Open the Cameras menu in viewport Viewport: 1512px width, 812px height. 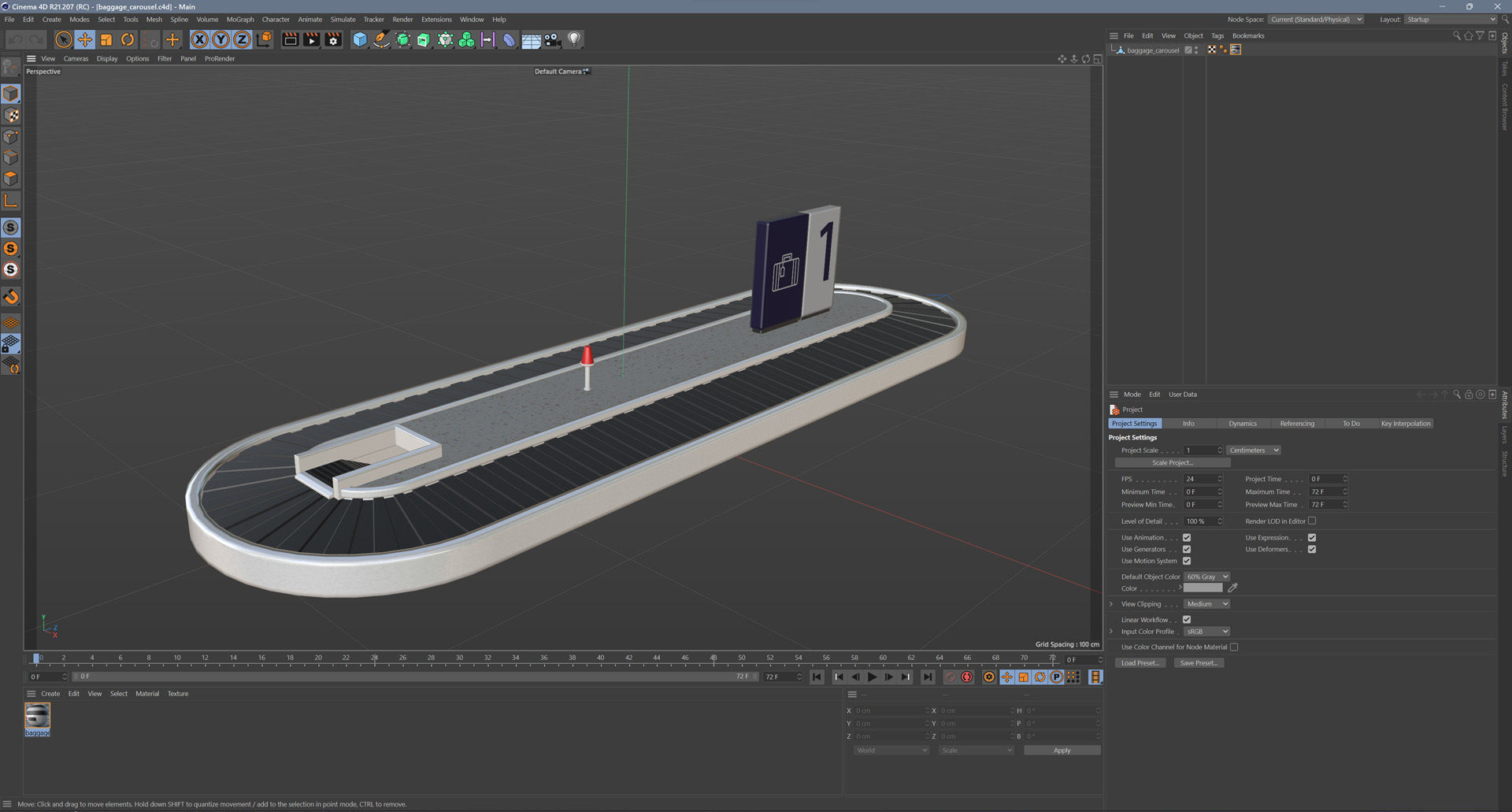[76, 59]
